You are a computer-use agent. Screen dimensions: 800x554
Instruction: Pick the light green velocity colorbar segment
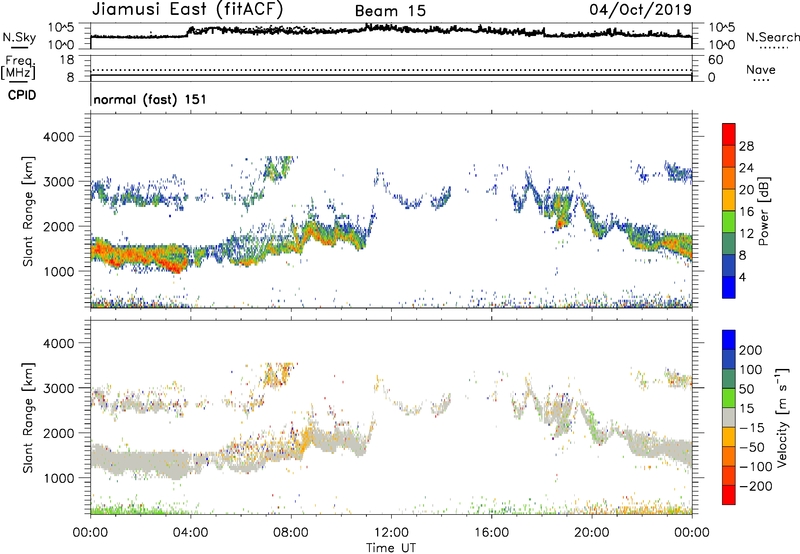[x=729, y=398]
